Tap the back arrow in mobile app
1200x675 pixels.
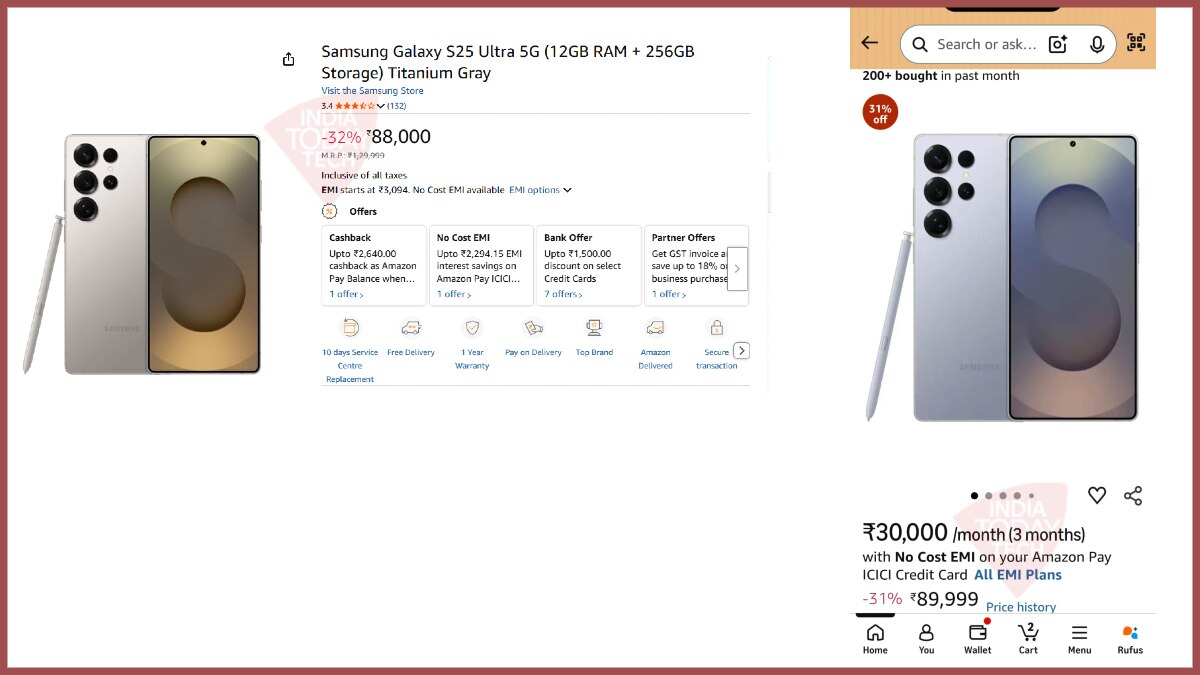[869, 43]
